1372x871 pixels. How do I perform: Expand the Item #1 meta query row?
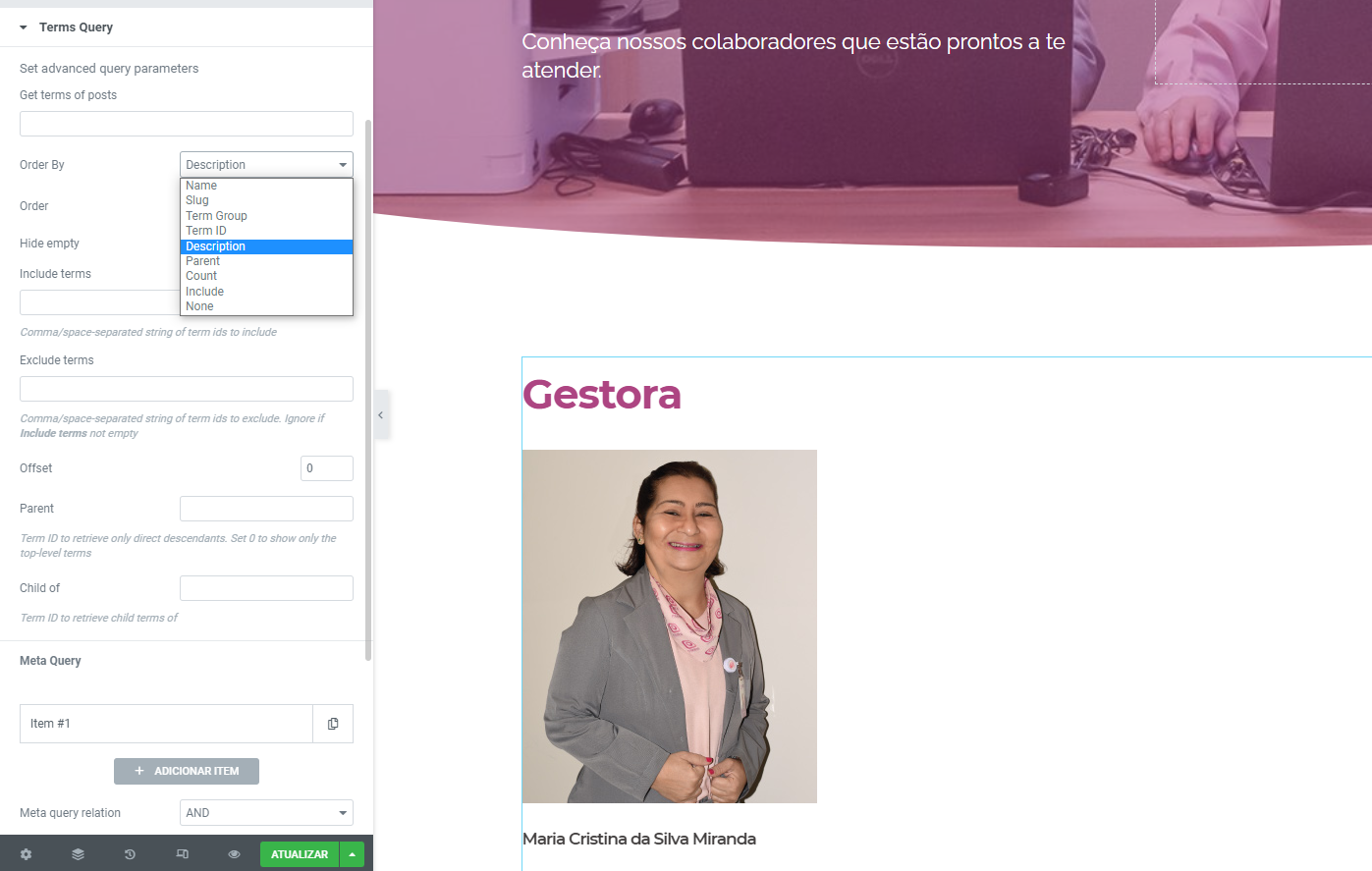166,724
